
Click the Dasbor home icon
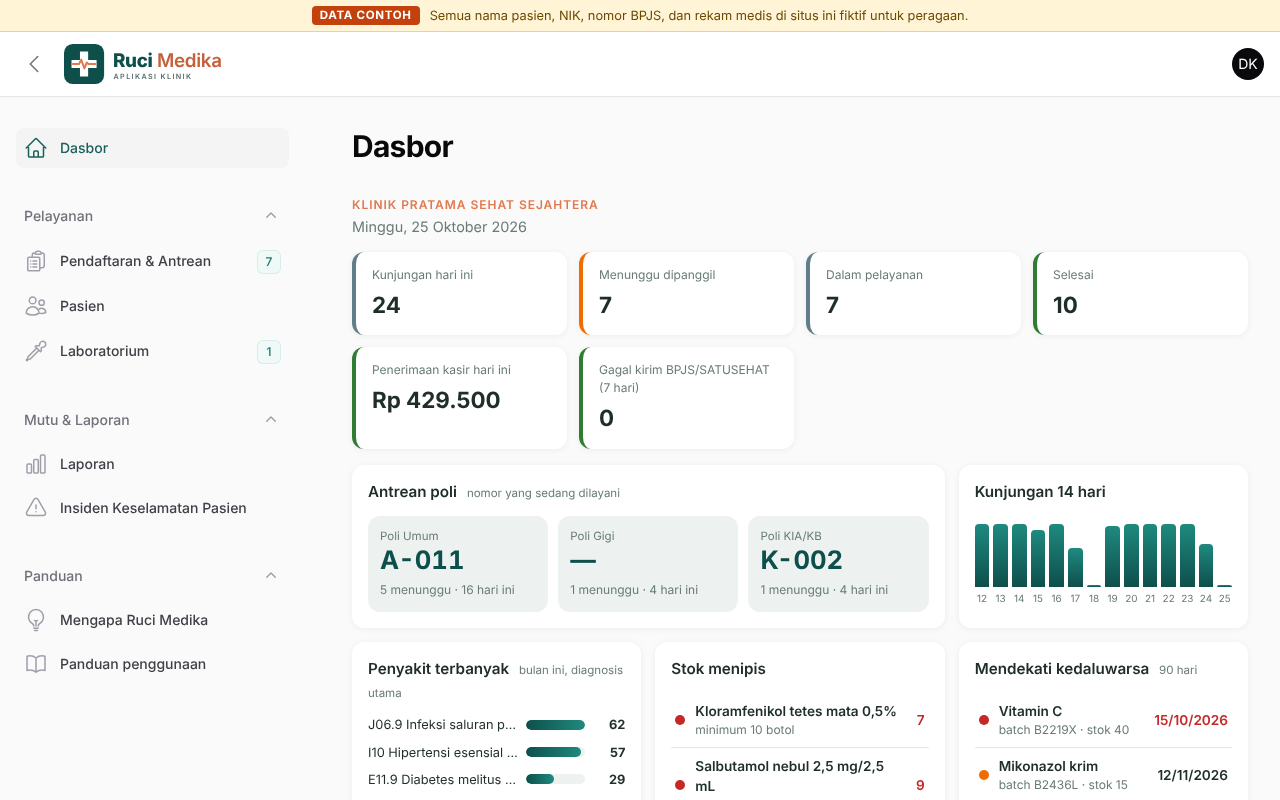pos(36,148)
